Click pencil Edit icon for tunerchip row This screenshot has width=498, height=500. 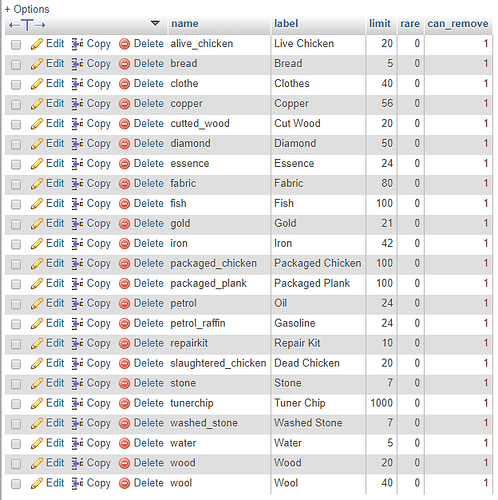point(37,403)
